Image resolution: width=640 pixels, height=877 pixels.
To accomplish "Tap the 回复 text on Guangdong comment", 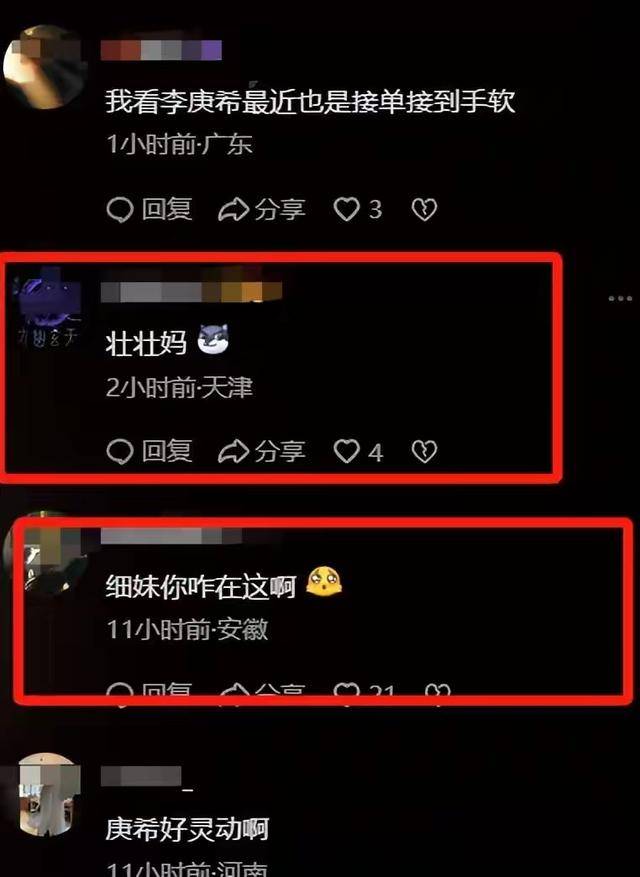I will coord(167,209).
